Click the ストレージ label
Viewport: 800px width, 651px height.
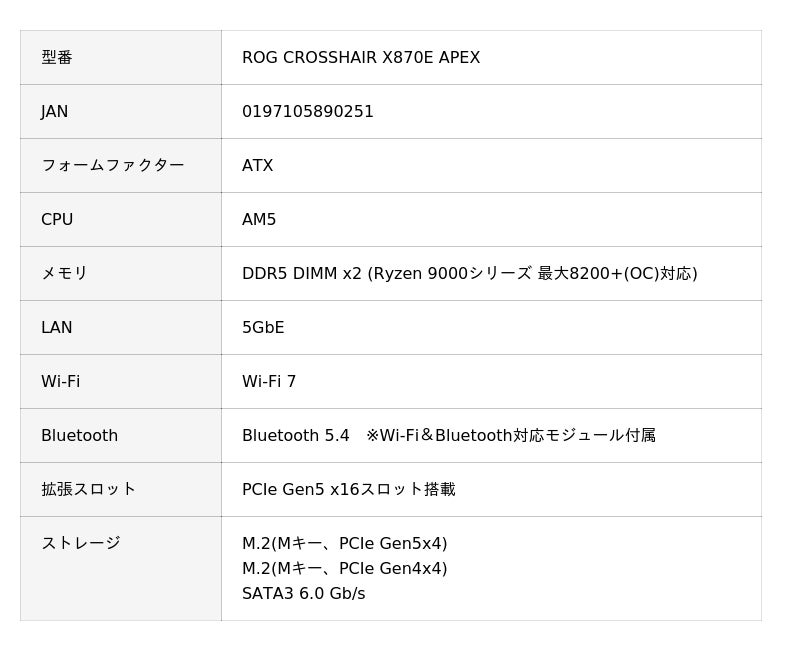tap(80, 544)
